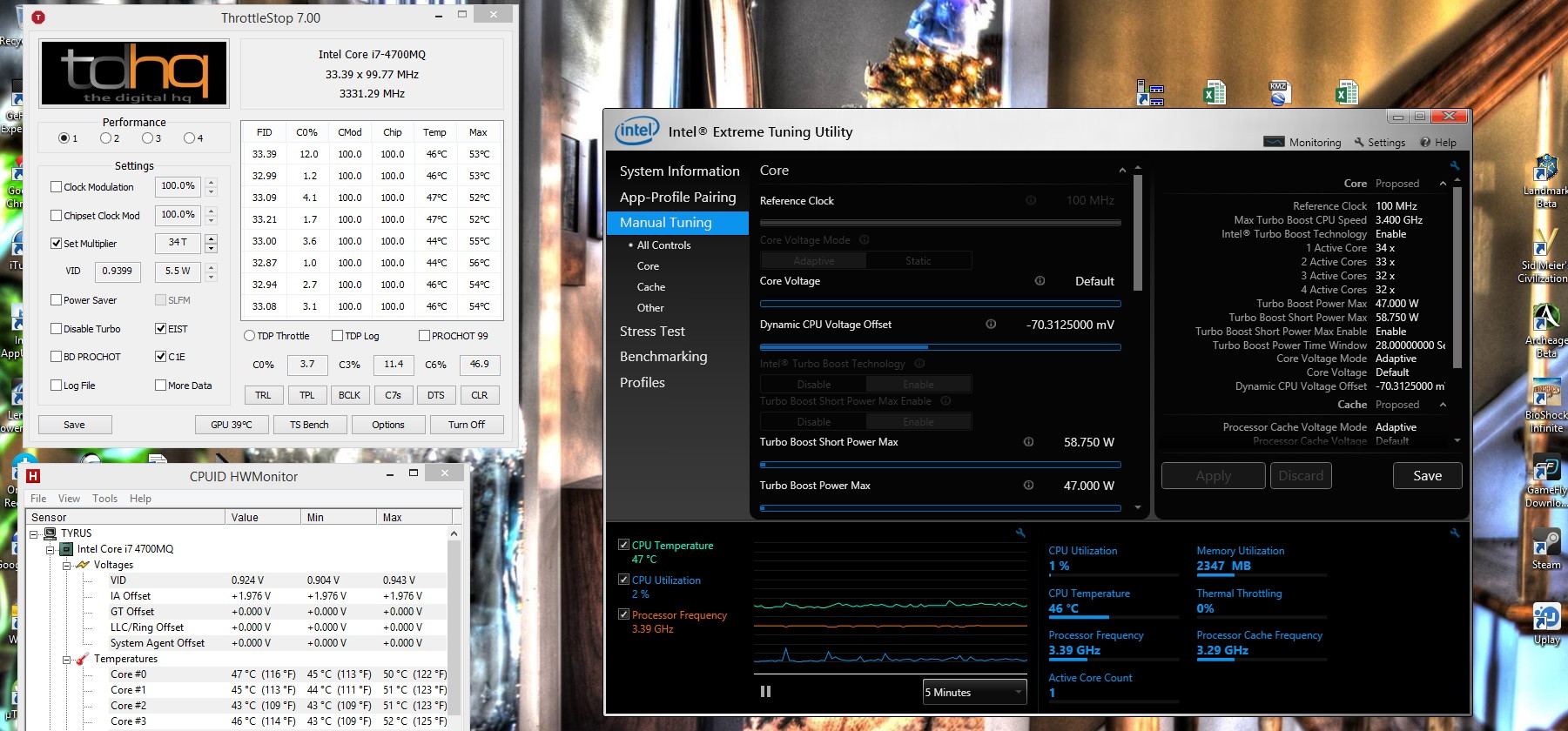Click the Intel logo in Extreme Tuning Utility
This screenshot has width=1568, height=731.
pos(637,131)
